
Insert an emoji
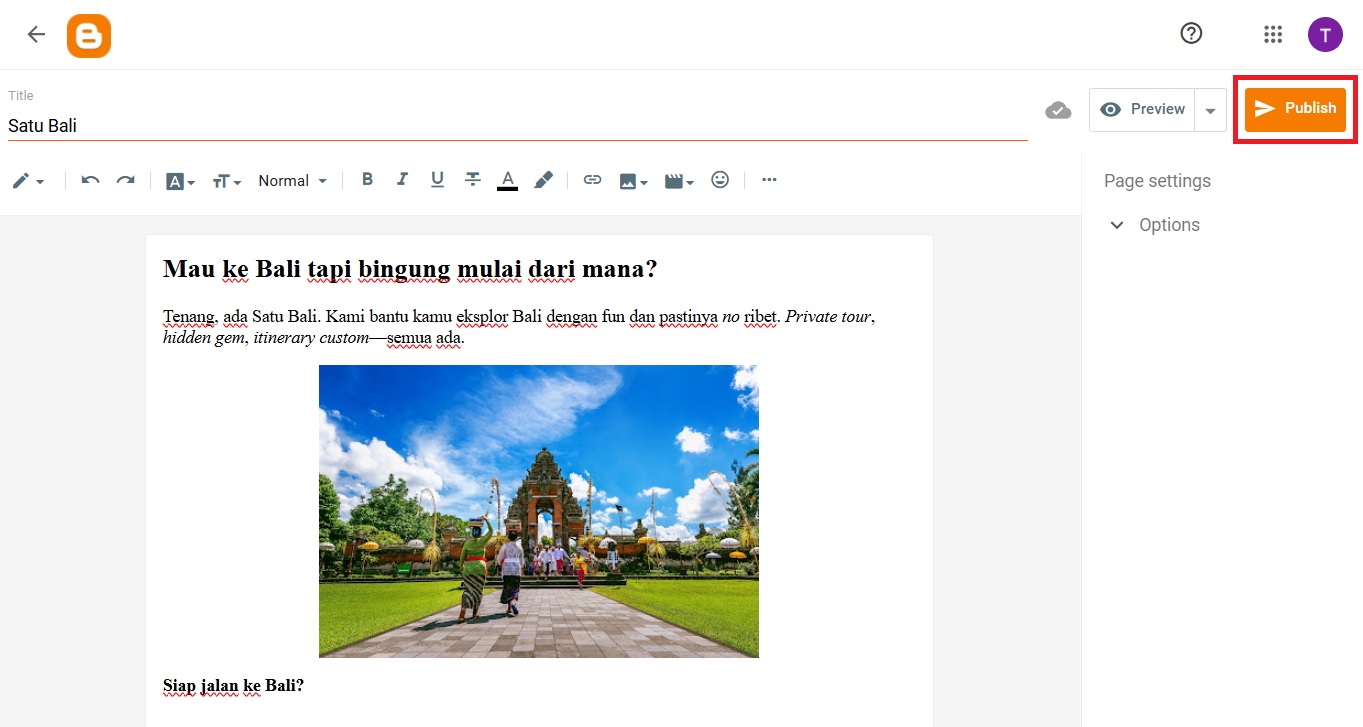click(720, 180)
